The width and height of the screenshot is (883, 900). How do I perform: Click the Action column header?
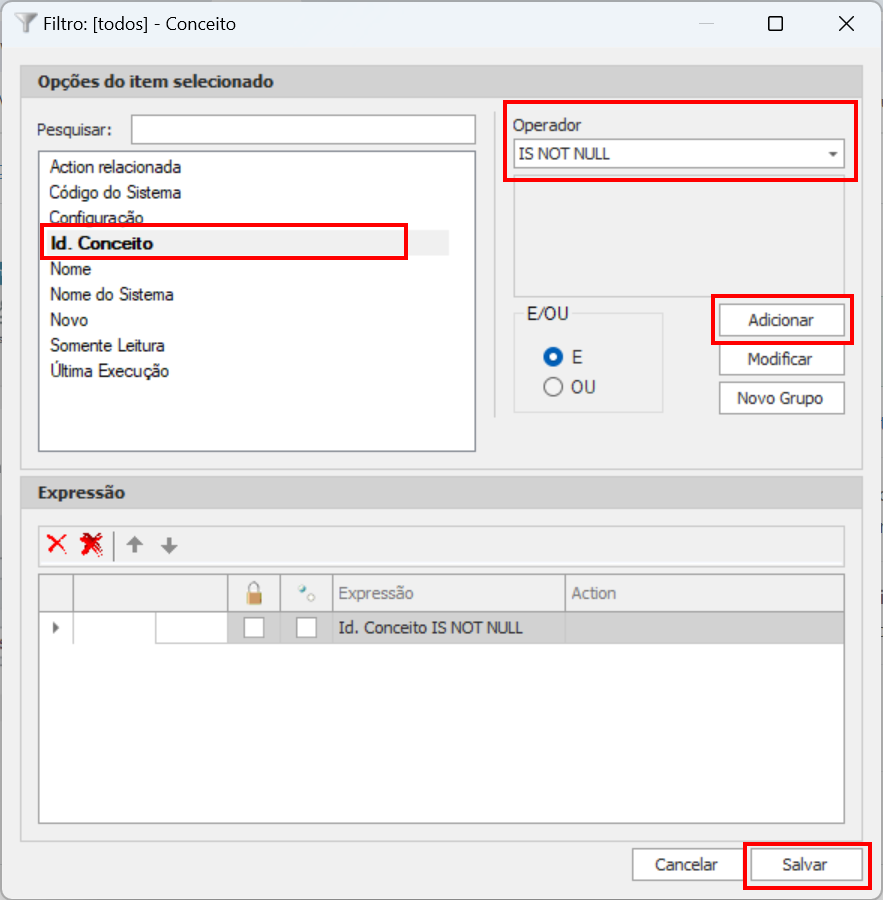pos(704,593)
